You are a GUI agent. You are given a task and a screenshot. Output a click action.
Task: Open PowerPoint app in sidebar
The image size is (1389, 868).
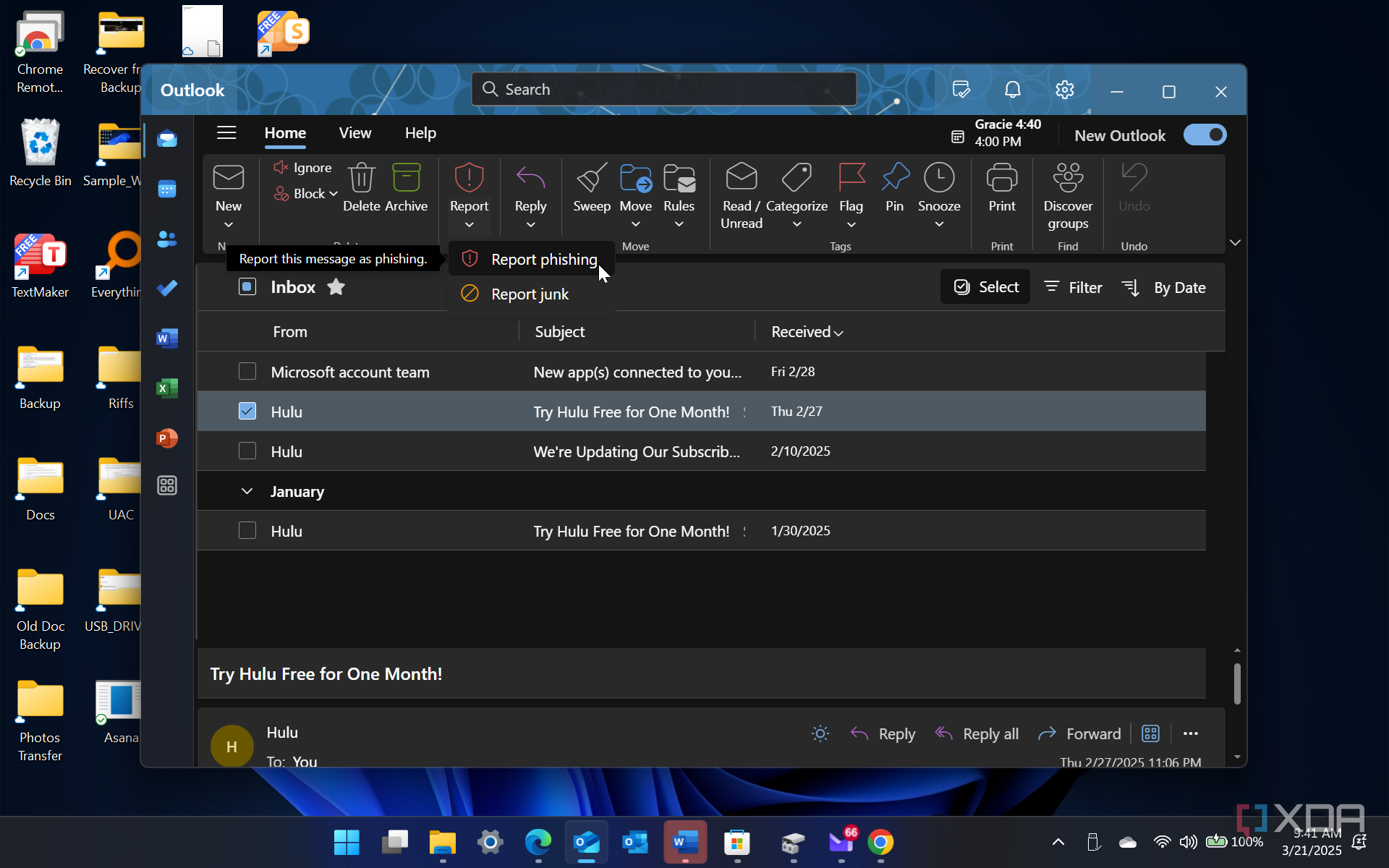[x=167, y=438]
